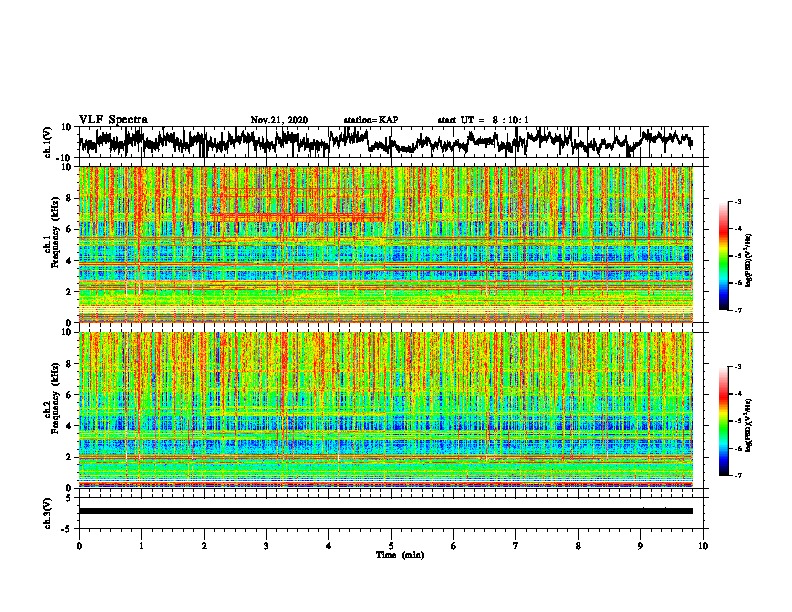Click the black ch.3(V) signal bar
This screenshot has width=792, height=612.
386,511
